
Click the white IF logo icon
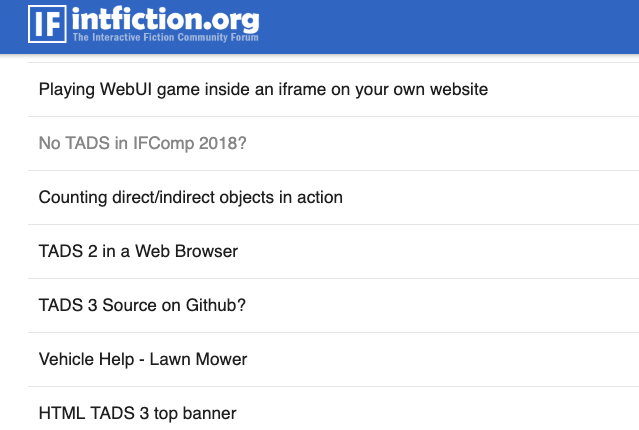pyautogui.click(x=46, y=23)
